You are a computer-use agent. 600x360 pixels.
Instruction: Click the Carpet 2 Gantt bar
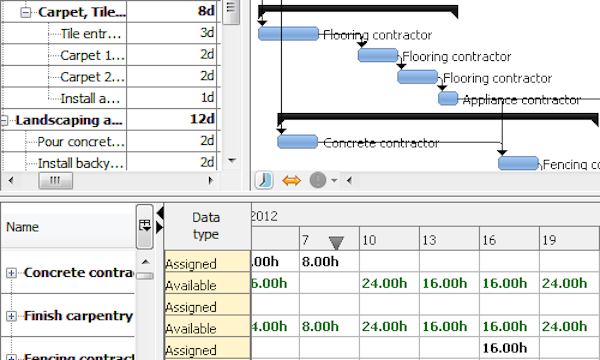pos(417,77)
